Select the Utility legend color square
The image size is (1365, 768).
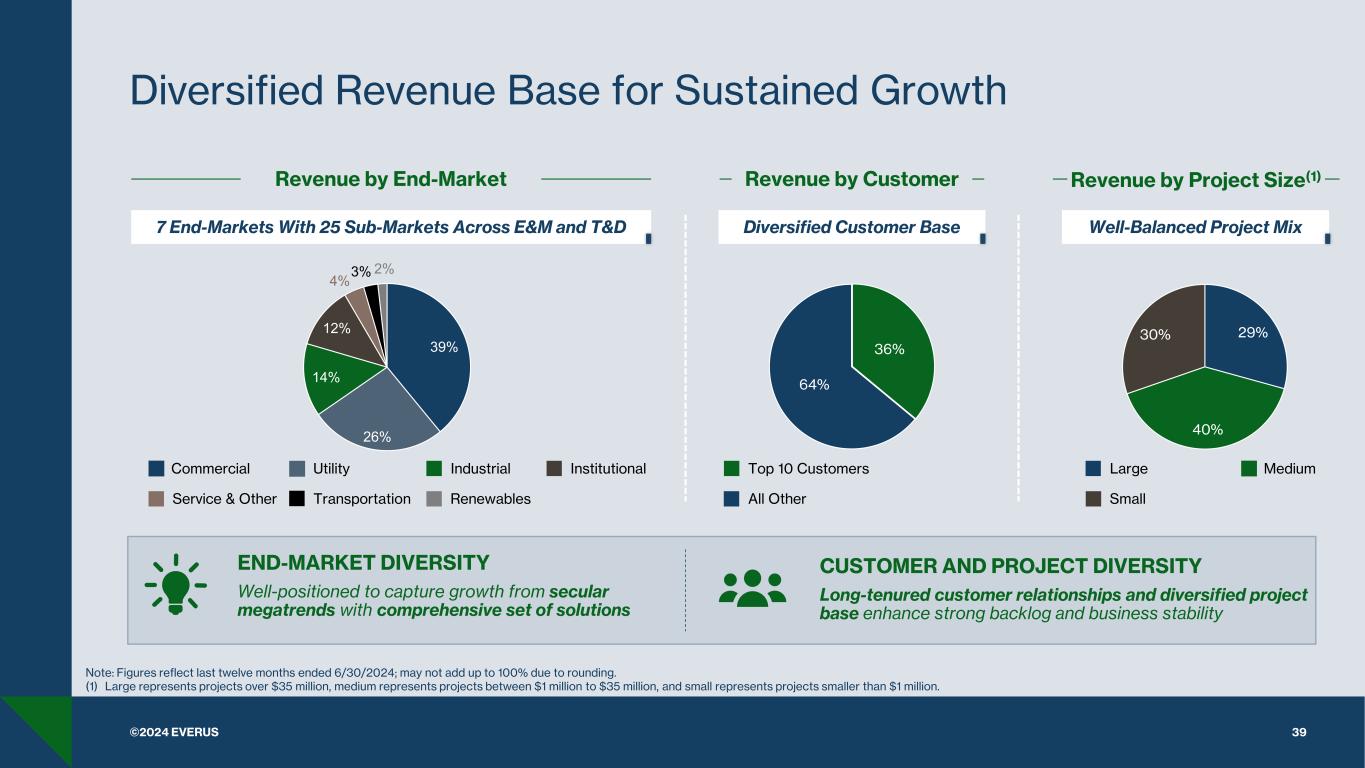click(297, 469)
